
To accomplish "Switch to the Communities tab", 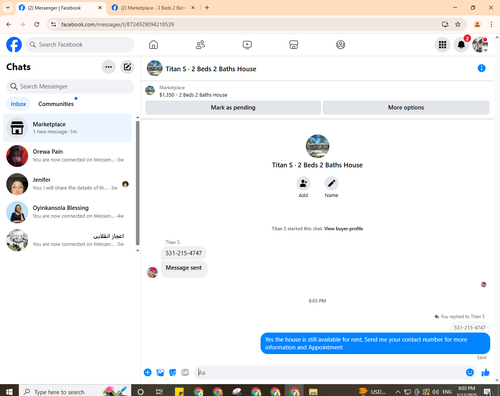I will (x=56, y=104).
